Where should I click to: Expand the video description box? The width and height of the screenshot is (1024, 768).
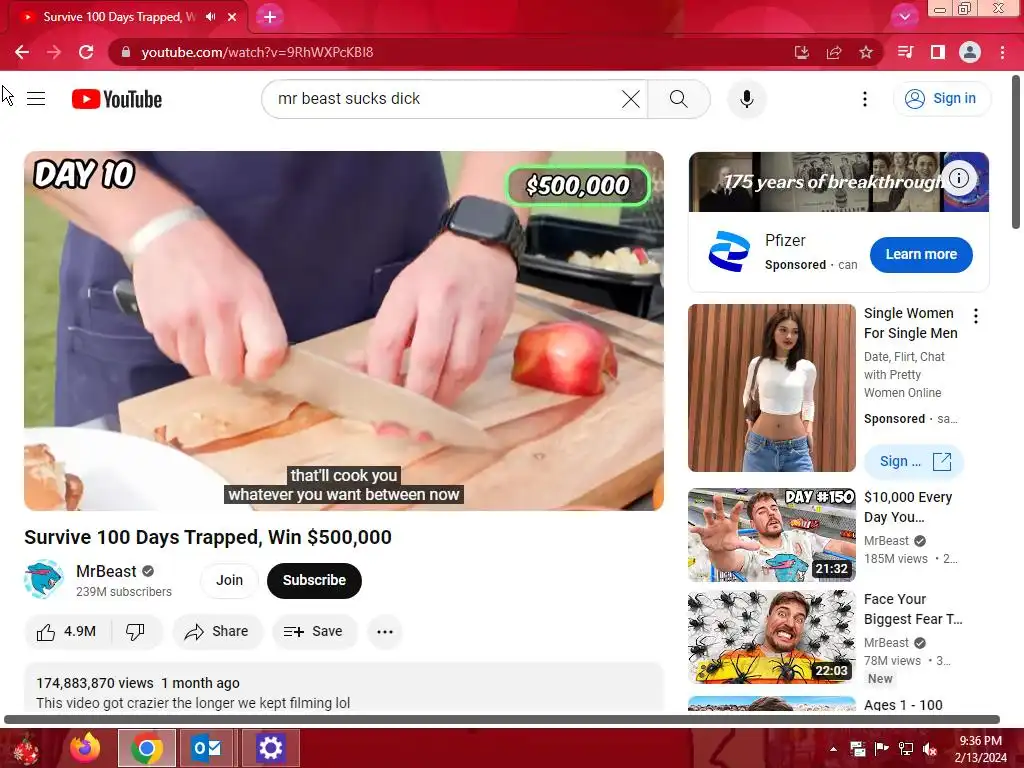click(344, 688)
